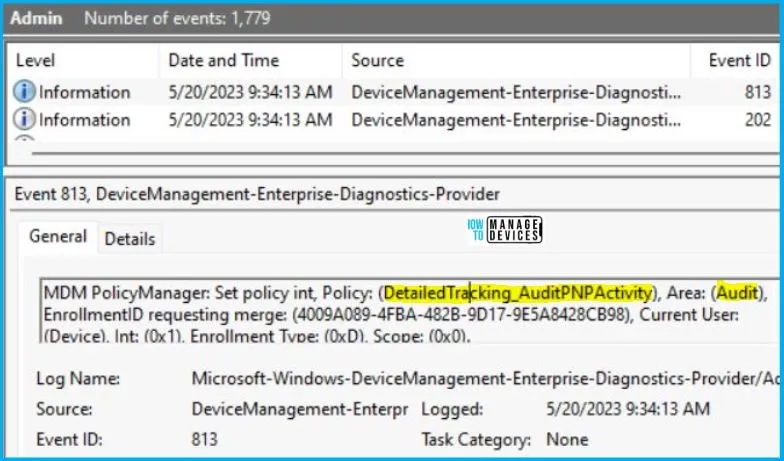Click the Log Name value field

coord(480,380)
